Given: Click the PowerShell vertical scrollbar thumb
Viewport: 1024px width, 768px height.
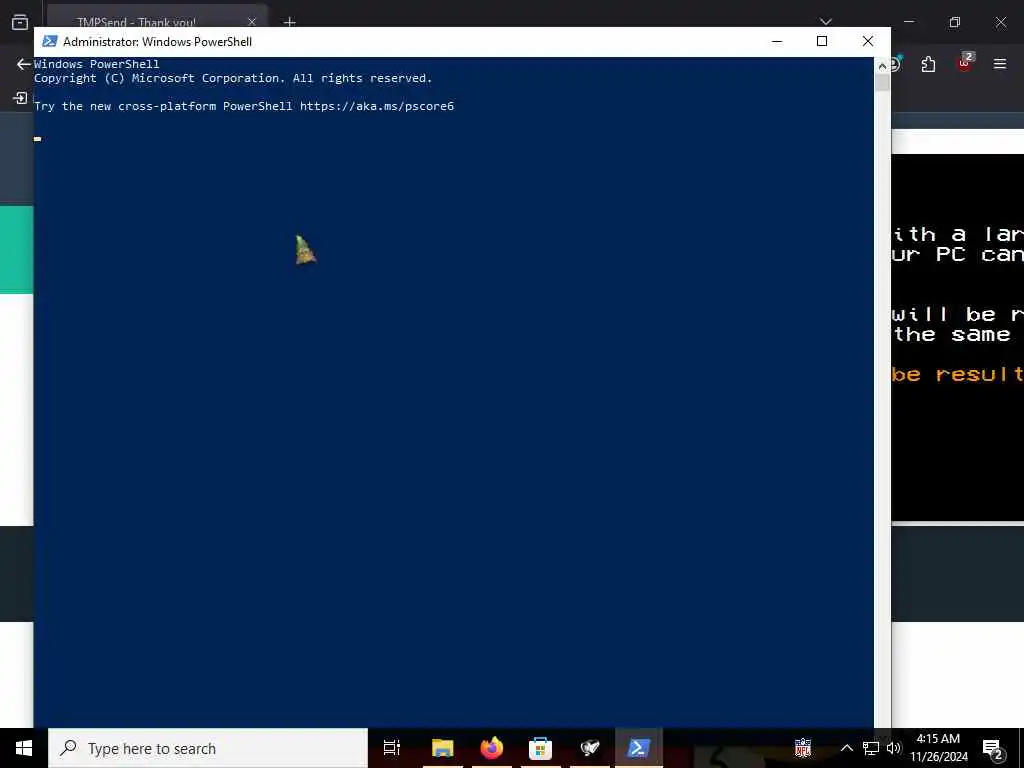Looking at the screenshot, I should (x=882, y=83).
